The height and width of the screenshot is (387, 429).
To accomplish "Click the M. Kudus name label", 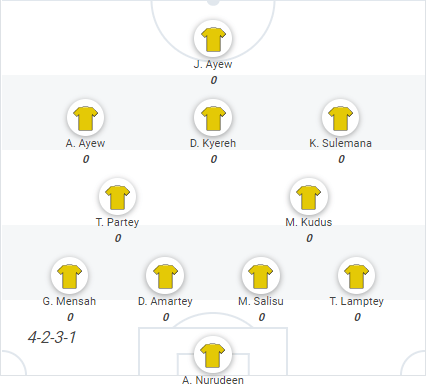I will pyautogui.click(x=309, y=222).
